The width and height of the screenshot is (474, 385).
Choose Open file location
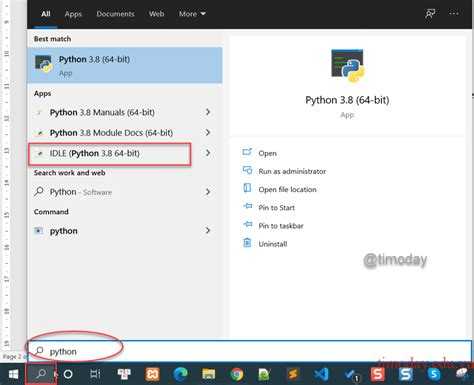click(x=287, y=189)
